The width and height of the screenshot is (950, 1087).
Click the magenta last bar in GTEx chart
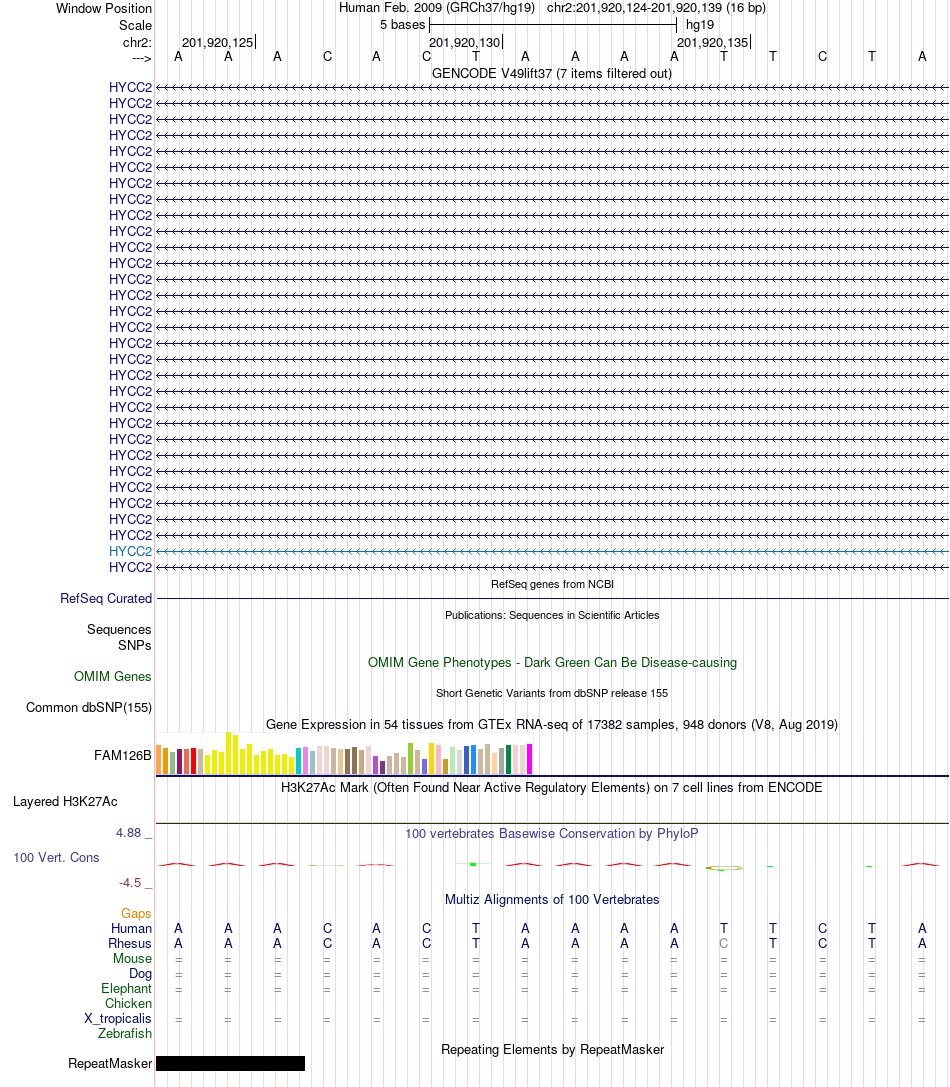point(530,758)
